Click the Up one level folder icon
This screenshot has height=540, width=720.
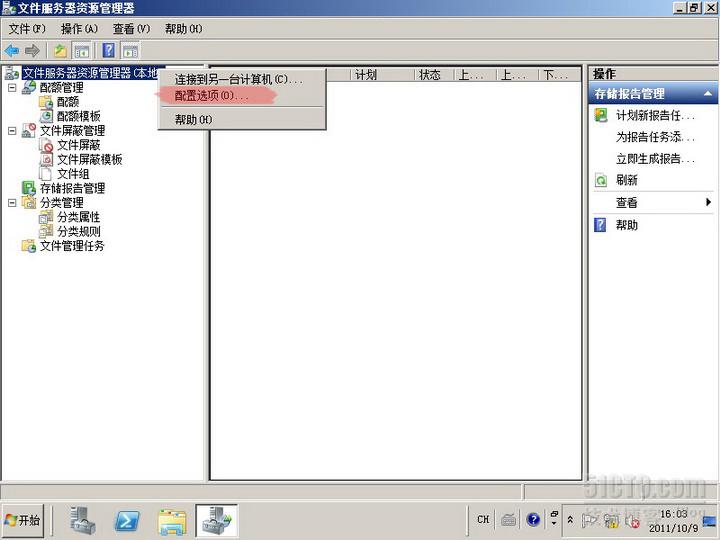tap(61, 51)
